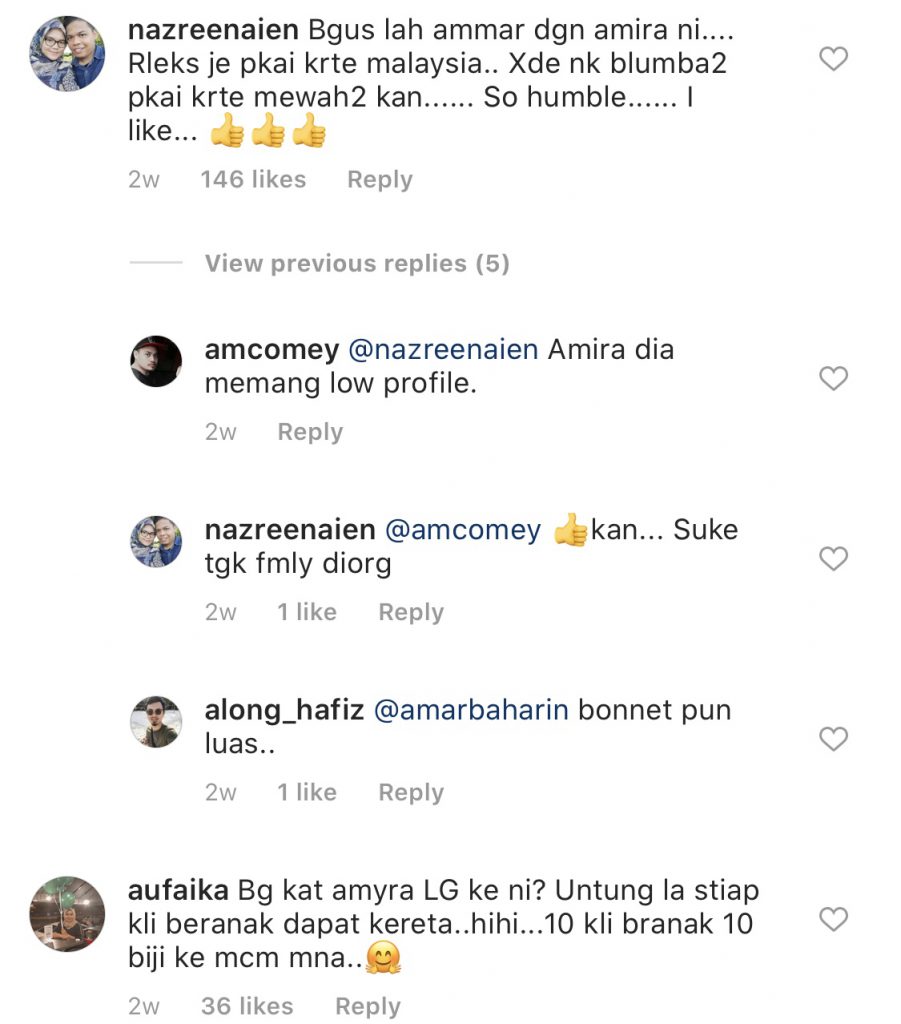Reply to aufaika's comment
This screenshot has width=901, height=1024.
coord(367,1006)
